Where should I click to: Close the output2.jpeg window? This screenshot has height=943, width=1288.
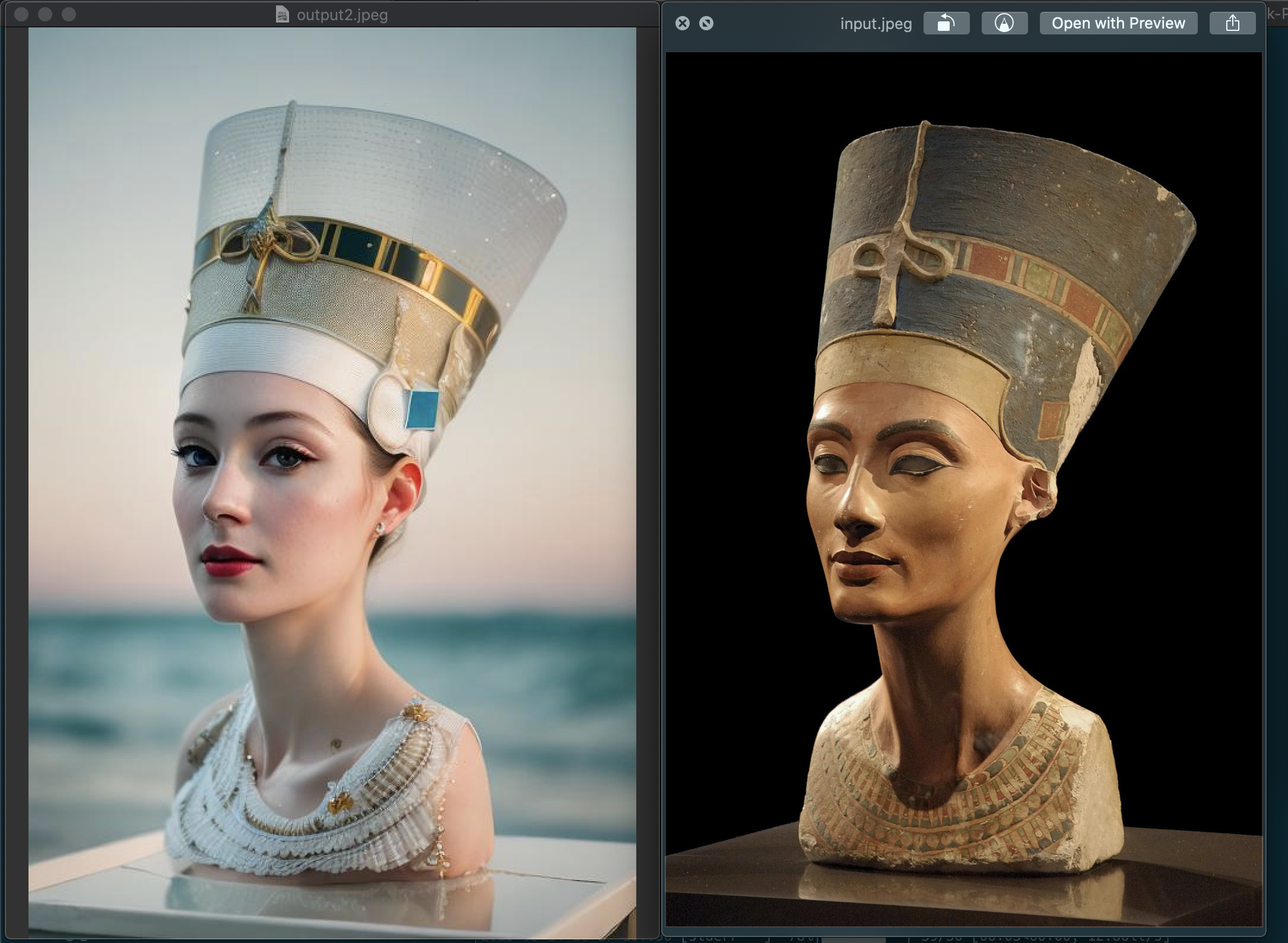(x=22, y=14)
